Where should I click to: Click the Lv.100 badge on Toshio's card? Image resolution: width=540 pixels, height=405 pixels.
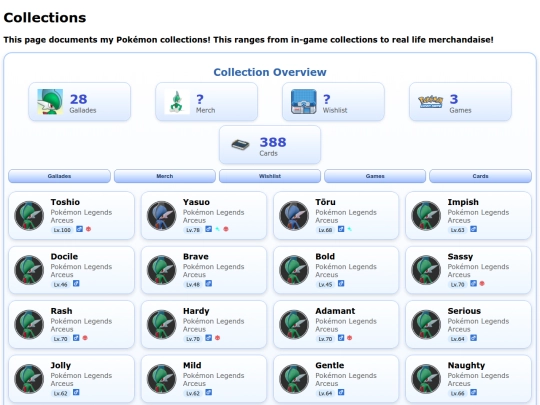62,230
